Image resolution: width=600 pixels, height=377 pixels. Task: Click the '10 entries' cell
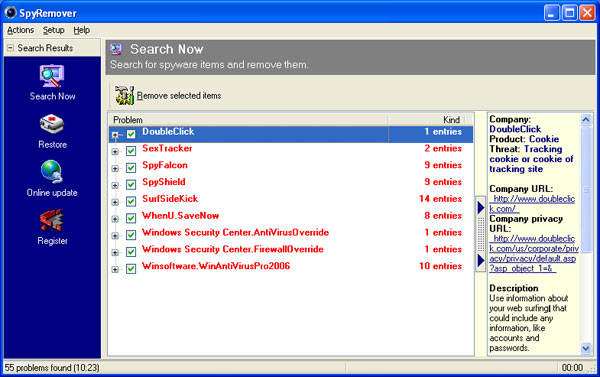(440, 266)
